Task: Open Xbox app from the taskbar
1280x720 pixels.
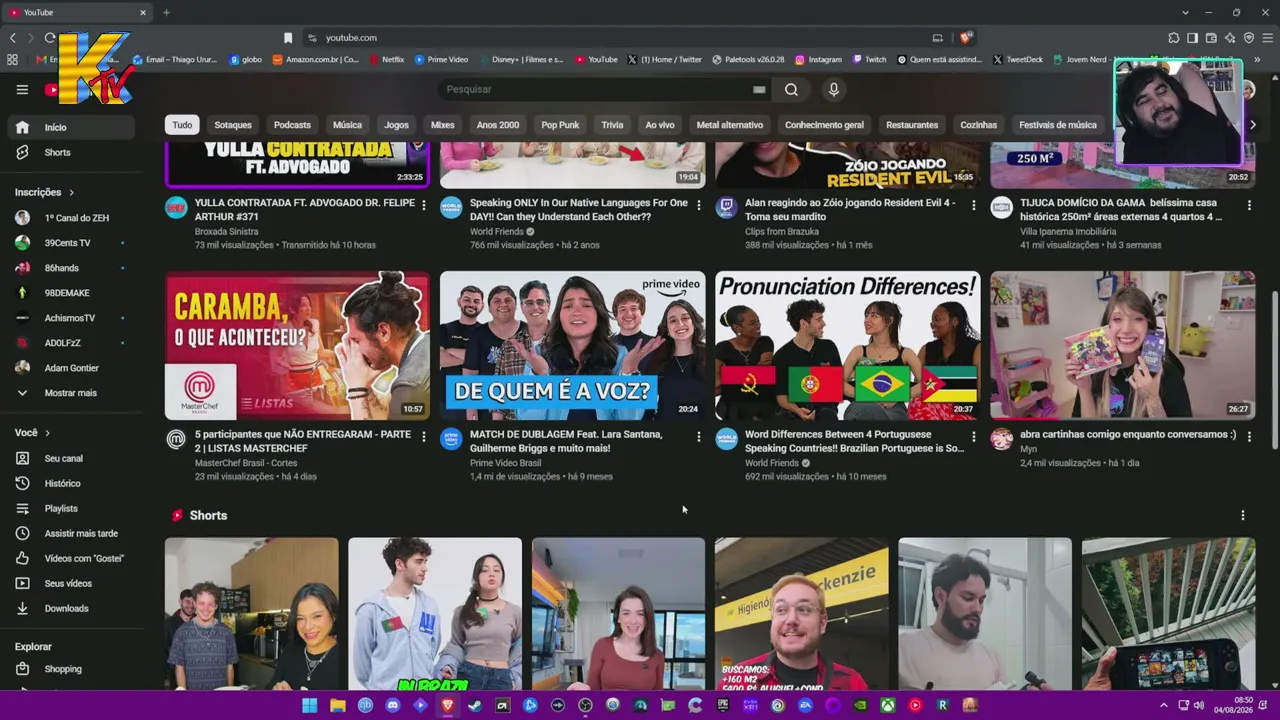Action: tap(887, 705)
